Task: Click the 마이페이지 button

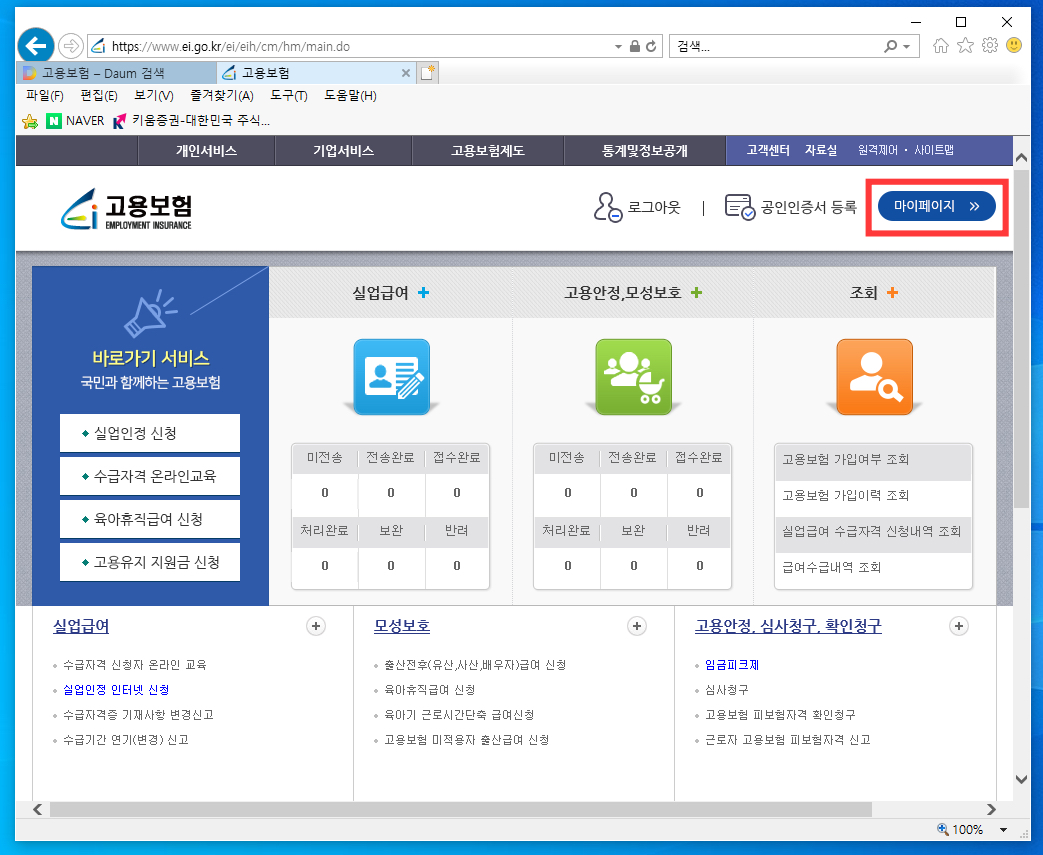Action: pos(937,206)
